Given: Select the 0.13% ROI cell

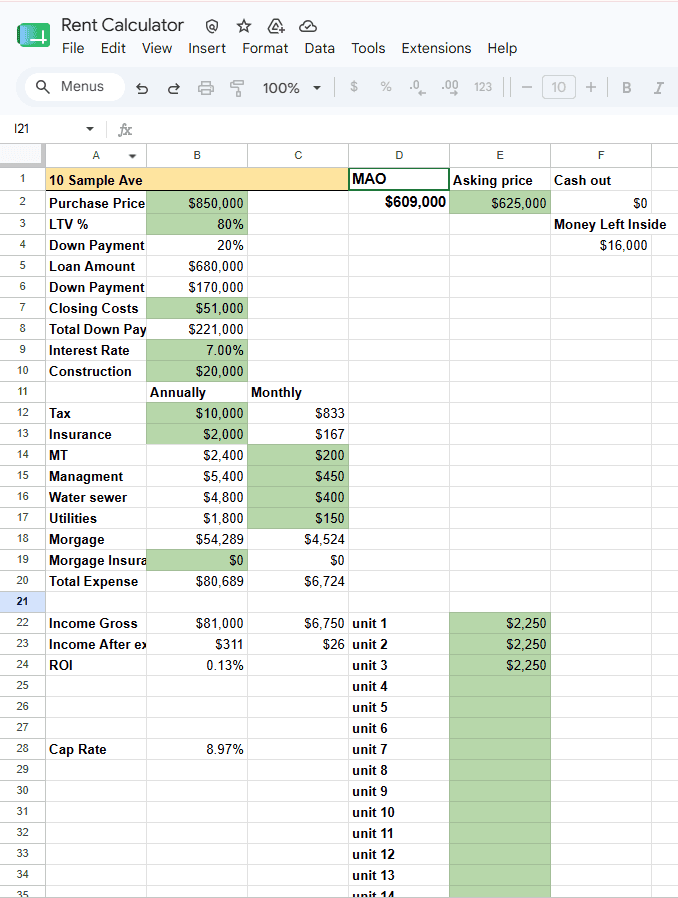Looking at the screenshot, I should pos(197,665).
